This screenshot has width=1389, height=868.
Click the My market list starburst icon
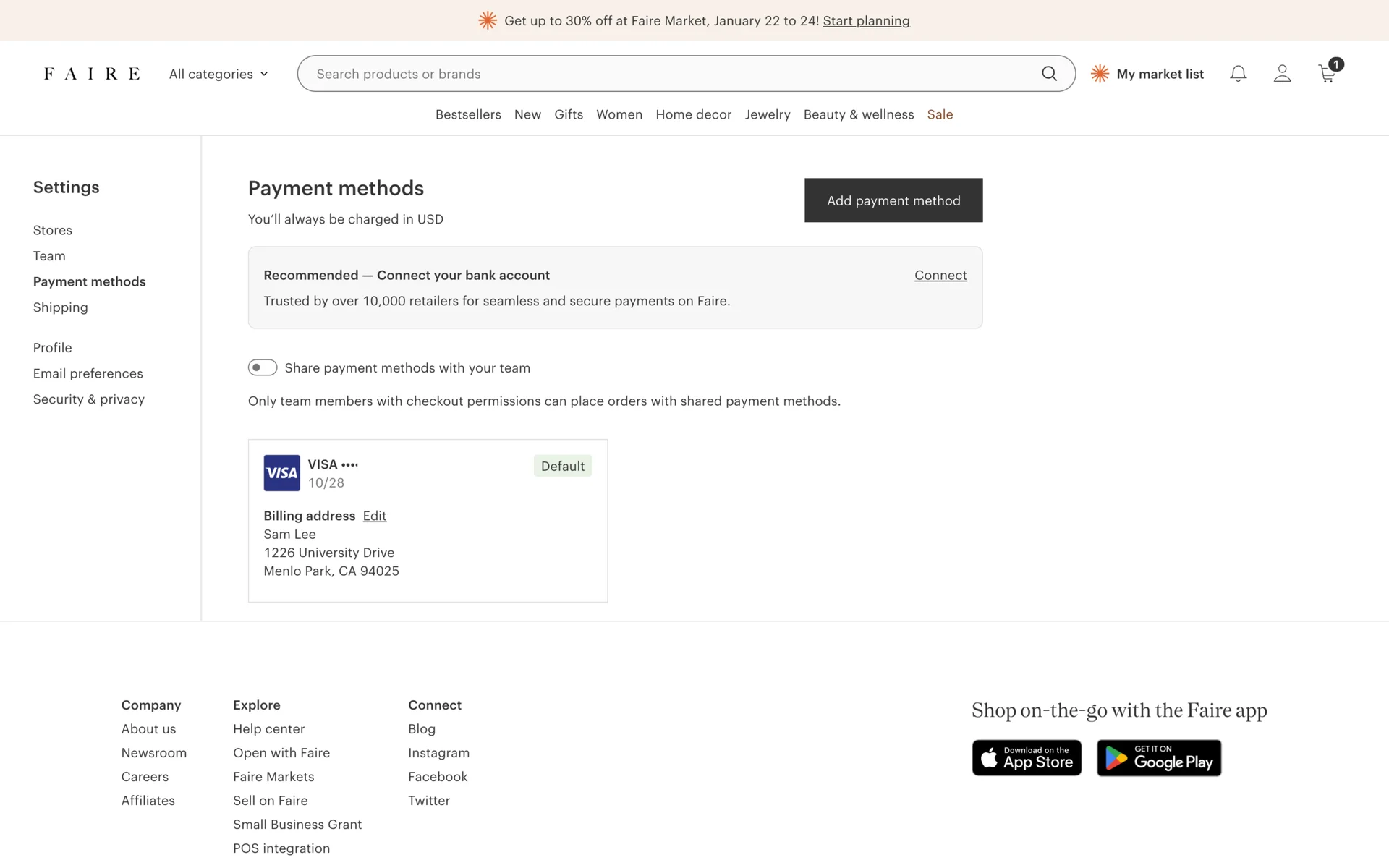[x=1100, y=74]
